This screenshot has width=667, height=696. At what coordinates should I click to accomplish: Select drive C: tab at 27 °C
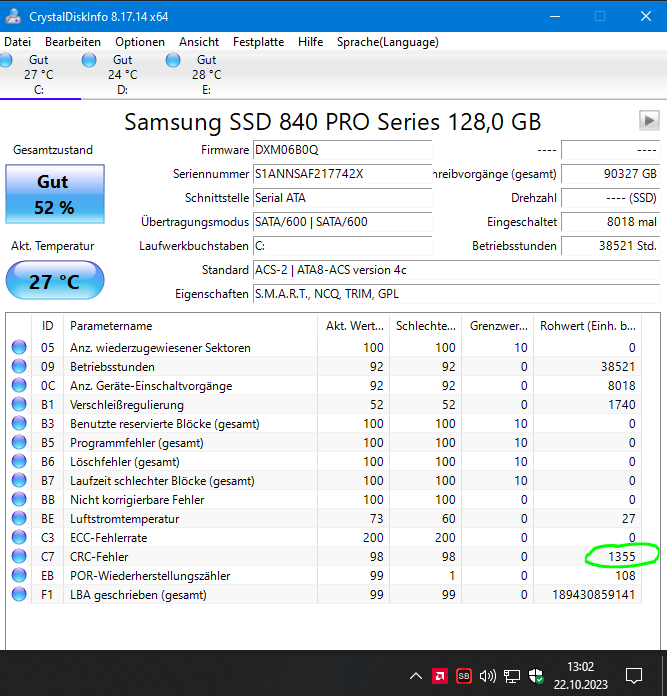(x=39, y=75)
